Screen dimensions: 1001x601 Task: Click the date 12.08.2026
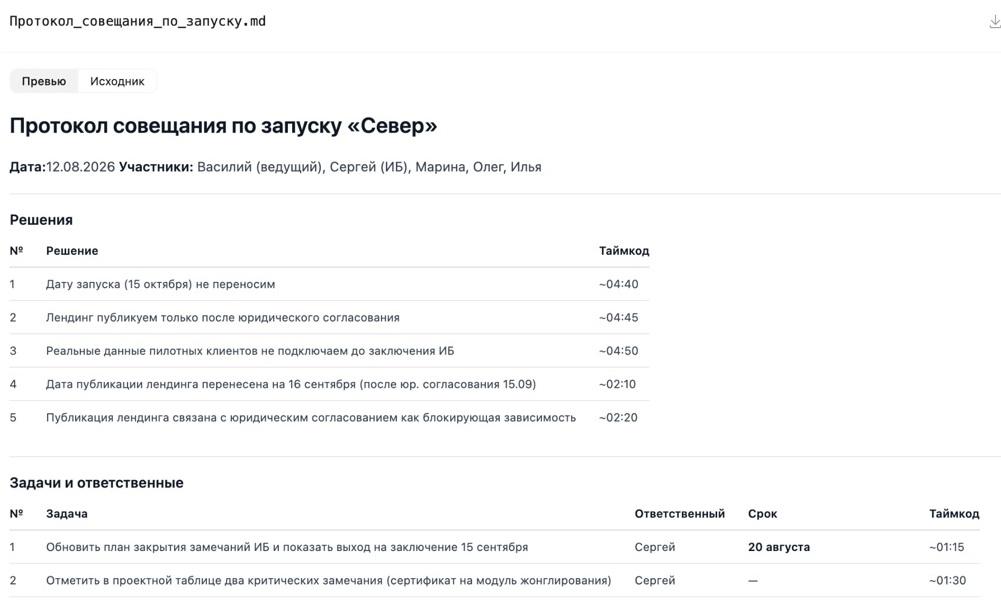(x=80, y=167)
